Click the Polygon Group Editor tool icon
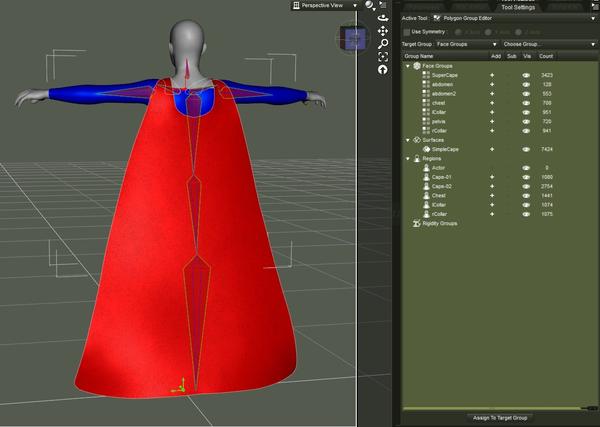The image size is (600, 427). pos(437,18)
